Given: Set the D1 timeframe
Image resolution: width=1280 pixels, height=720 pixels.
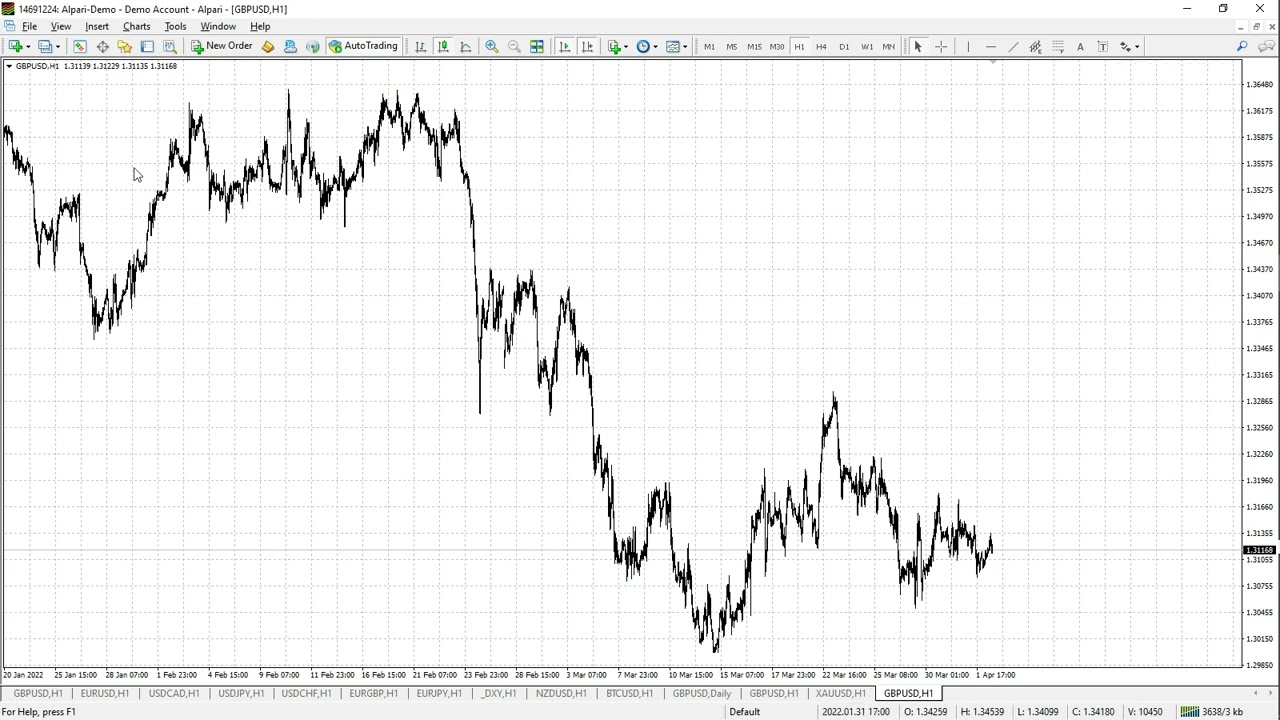Looking at the screenshot, I should click(x=844, y=46).
